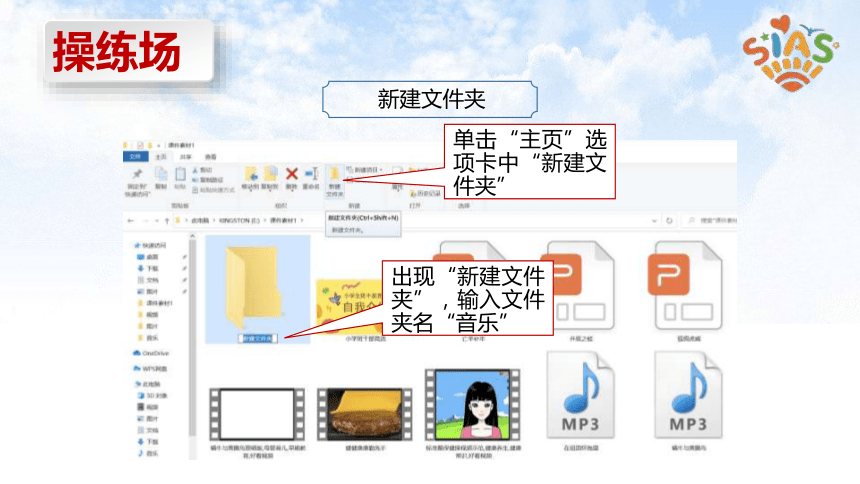Select 桌面 in the navigation pane
The image size is (860, 484).
148,257
